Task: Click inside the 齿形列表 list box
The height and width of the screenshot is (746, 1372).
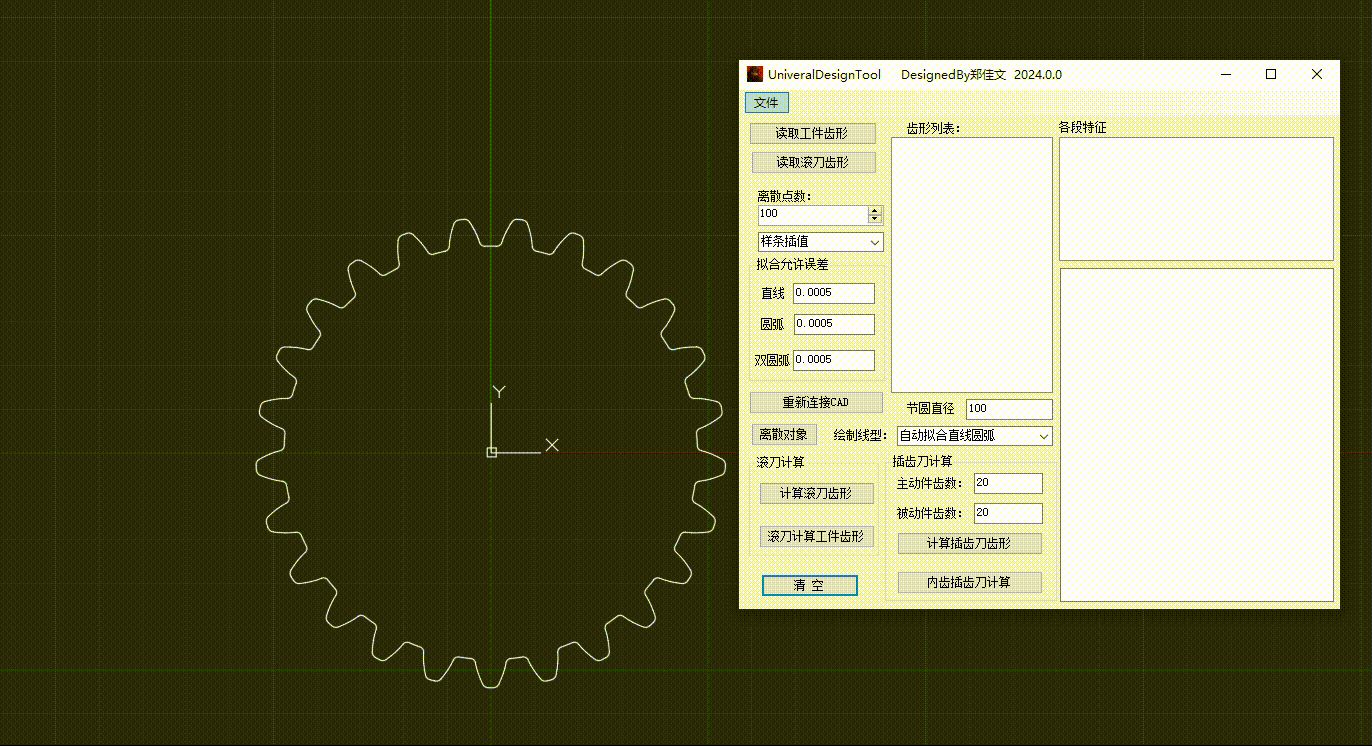Action: (x=972, y=265)
